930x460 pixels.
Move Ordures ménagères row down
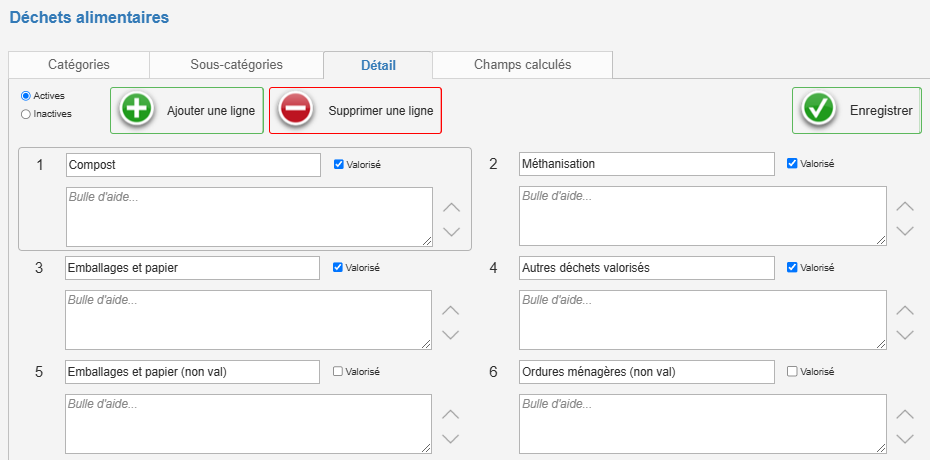point(904,439)
